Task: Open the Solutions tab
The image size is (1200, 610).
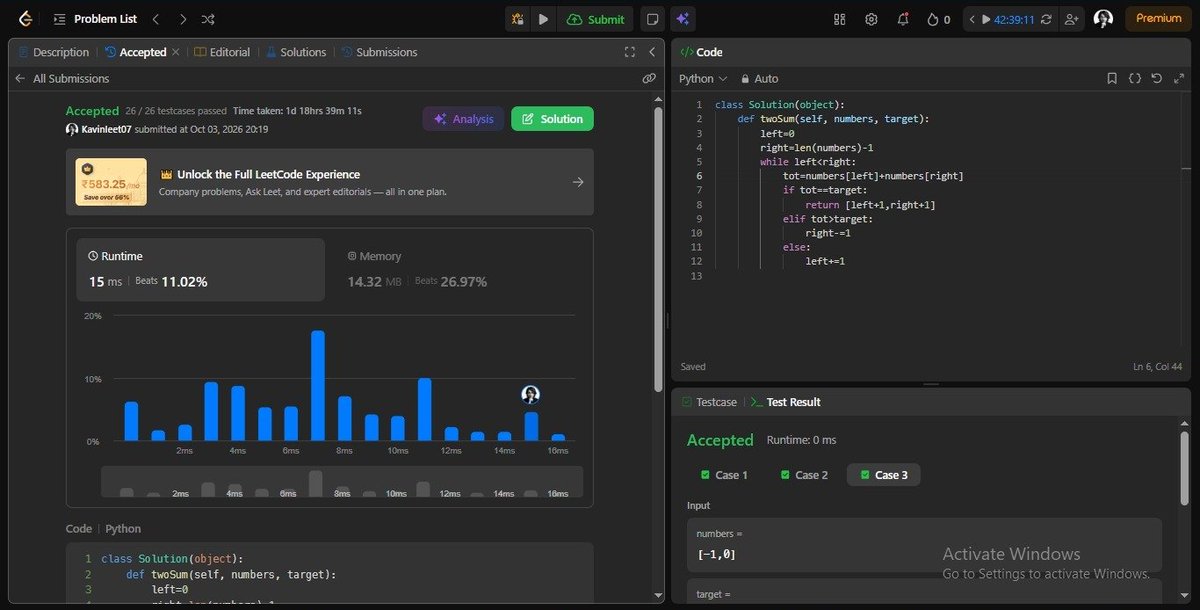Action: [295, 52]
